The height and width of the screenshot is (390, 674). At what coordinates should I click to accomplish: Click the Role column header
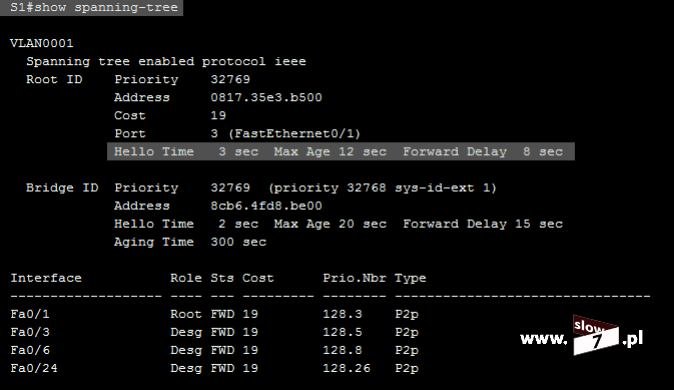(x=186, y=278)
